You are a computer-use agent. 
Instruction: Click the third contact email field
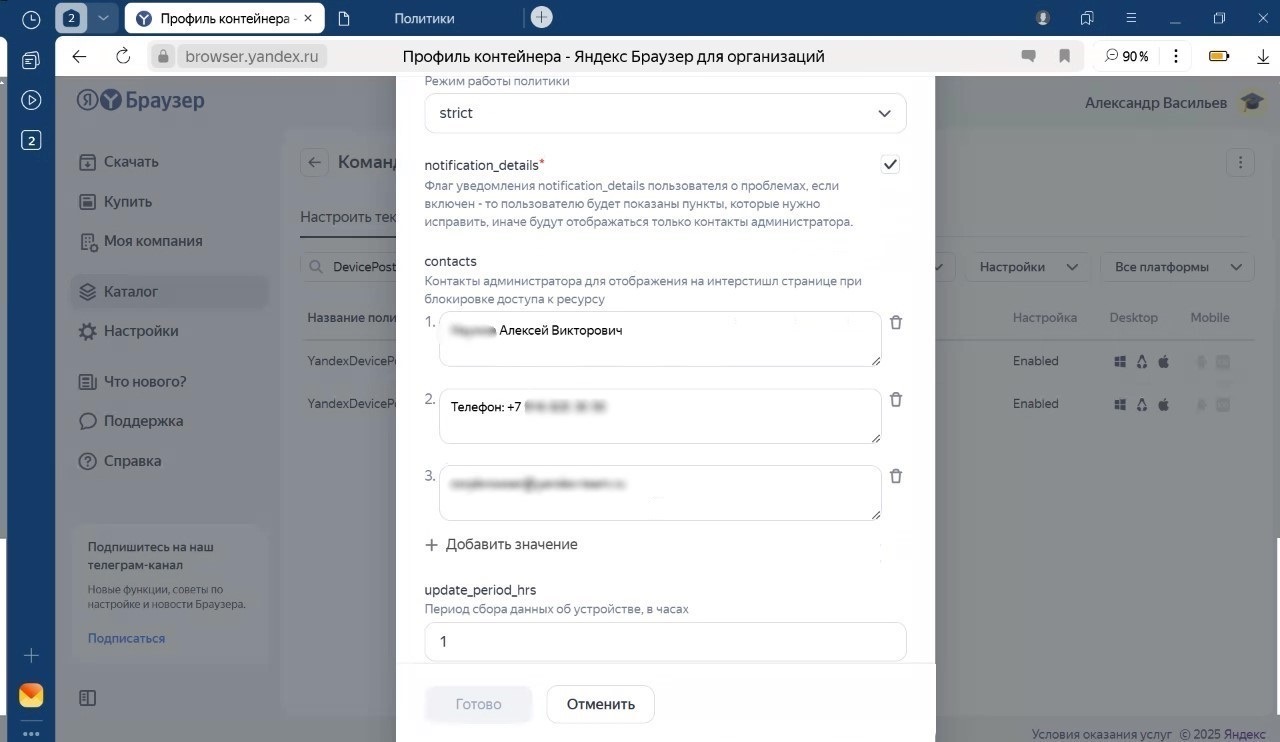(660, 493)
